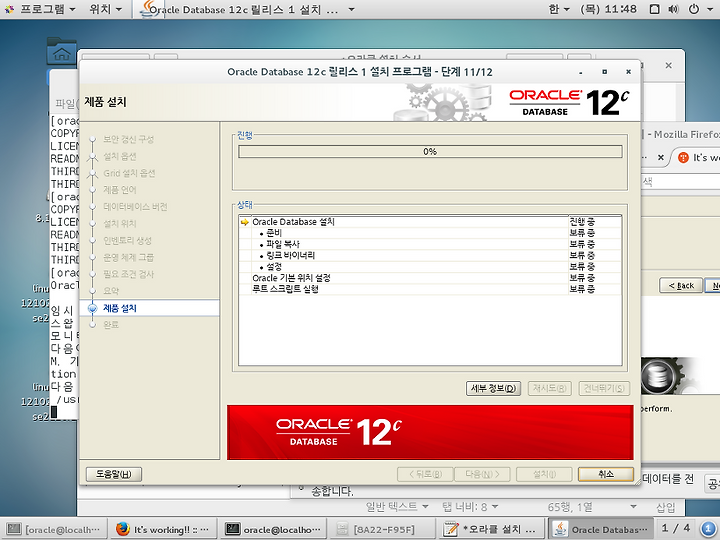Select the 보안 갱신 구성 step
The image size is (720, 540).
[129, 139]
